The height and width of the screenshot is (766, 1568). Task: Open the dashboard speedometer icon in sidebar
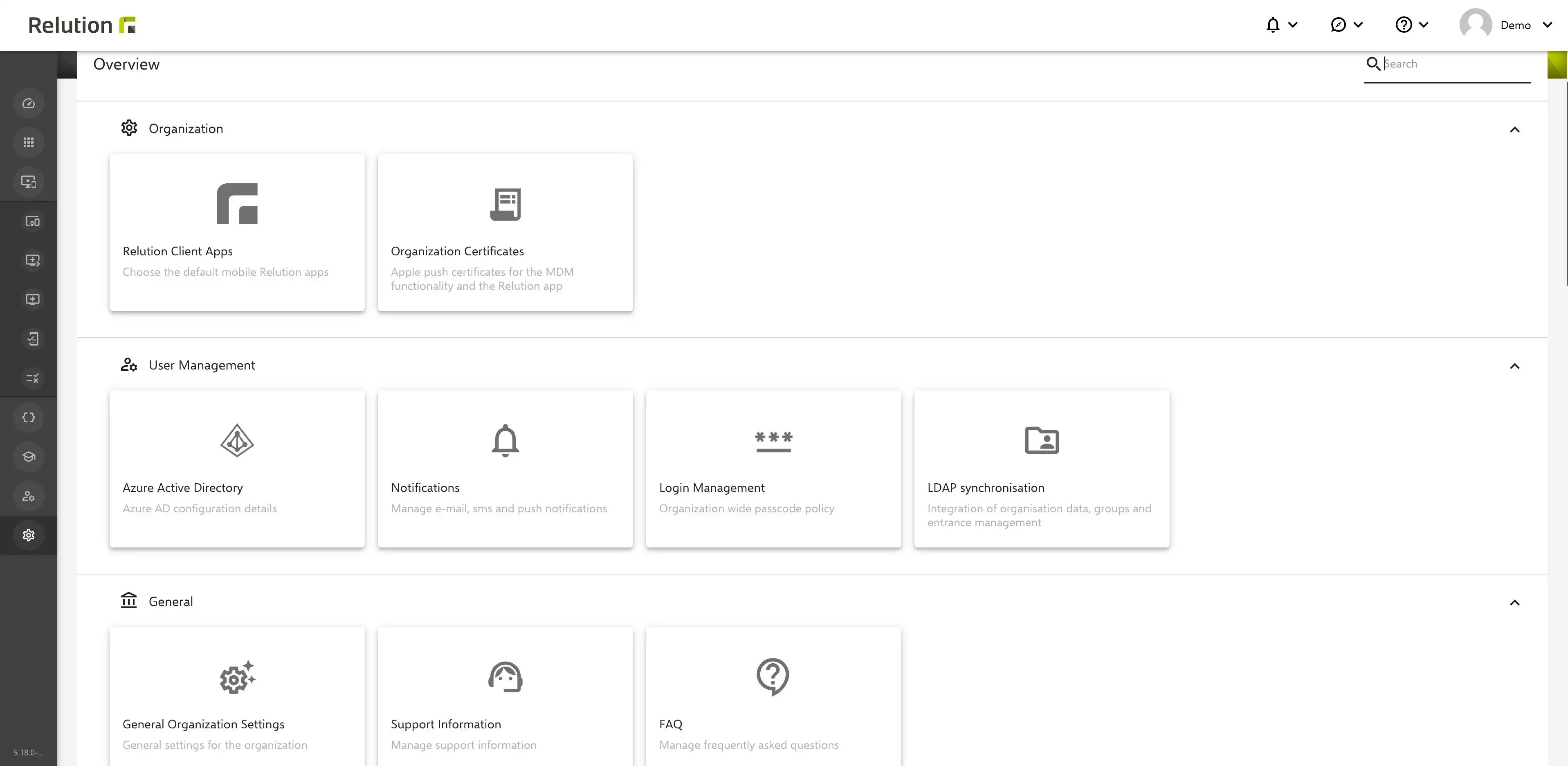click(29, 104)
